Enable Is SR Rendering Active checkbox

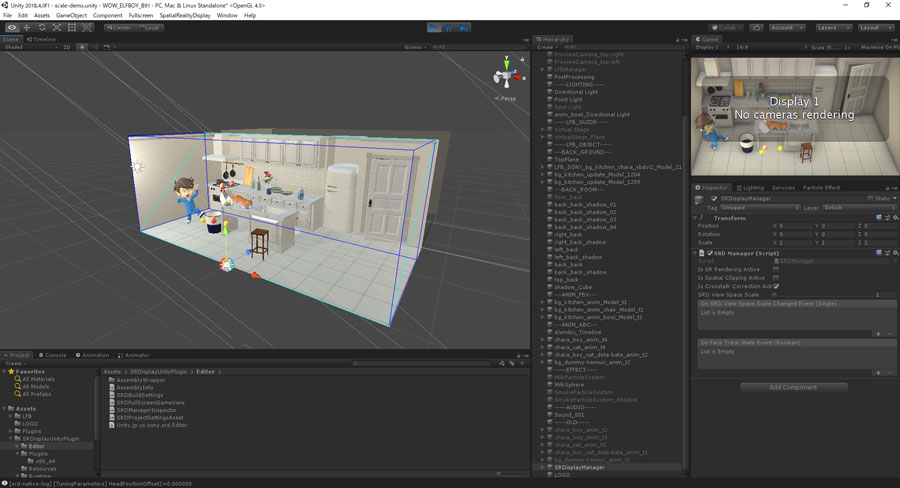tap(776, 269)
